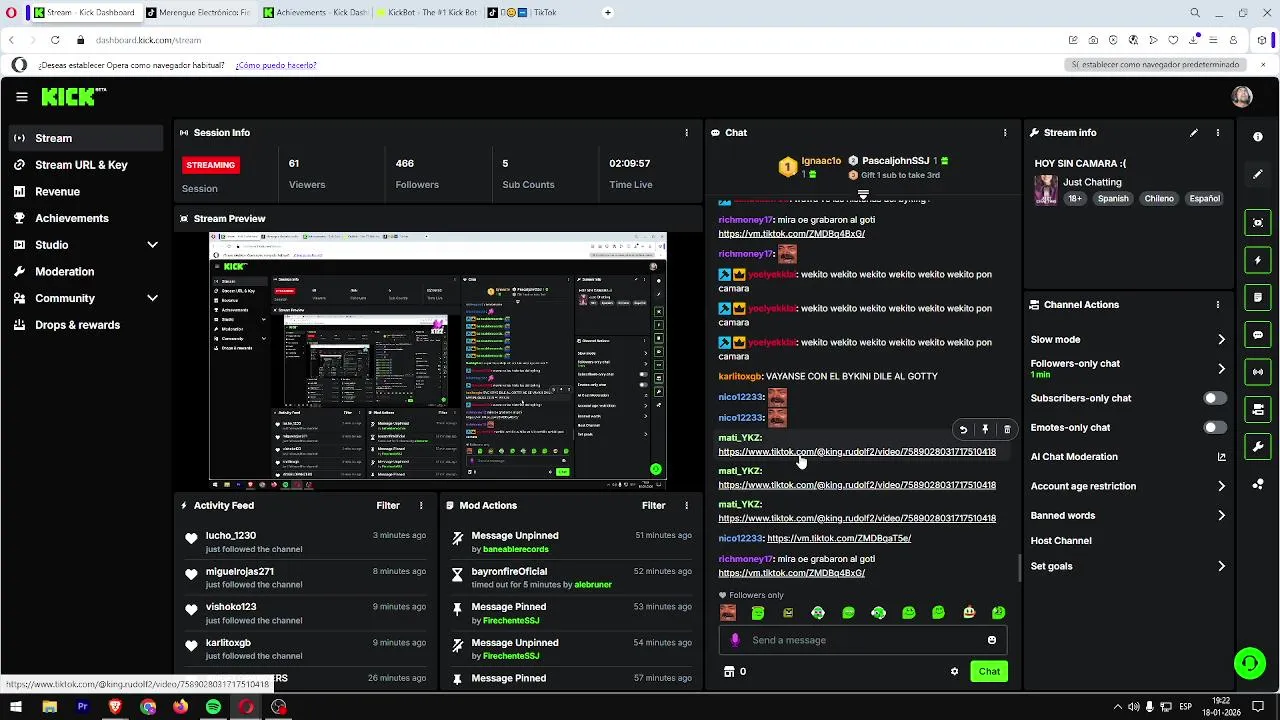This screenshot has height=720, width=1280.
Task: Click the green Chat send button
Action: [x=989, y=672]
